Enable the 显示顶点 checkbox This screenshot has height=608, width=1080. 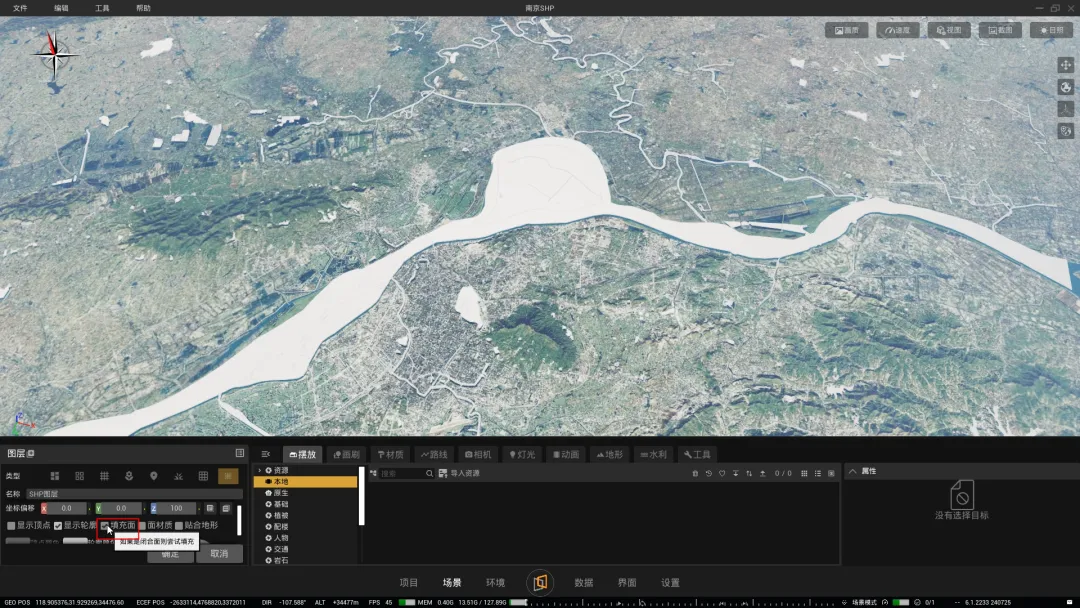click(12, 525)
